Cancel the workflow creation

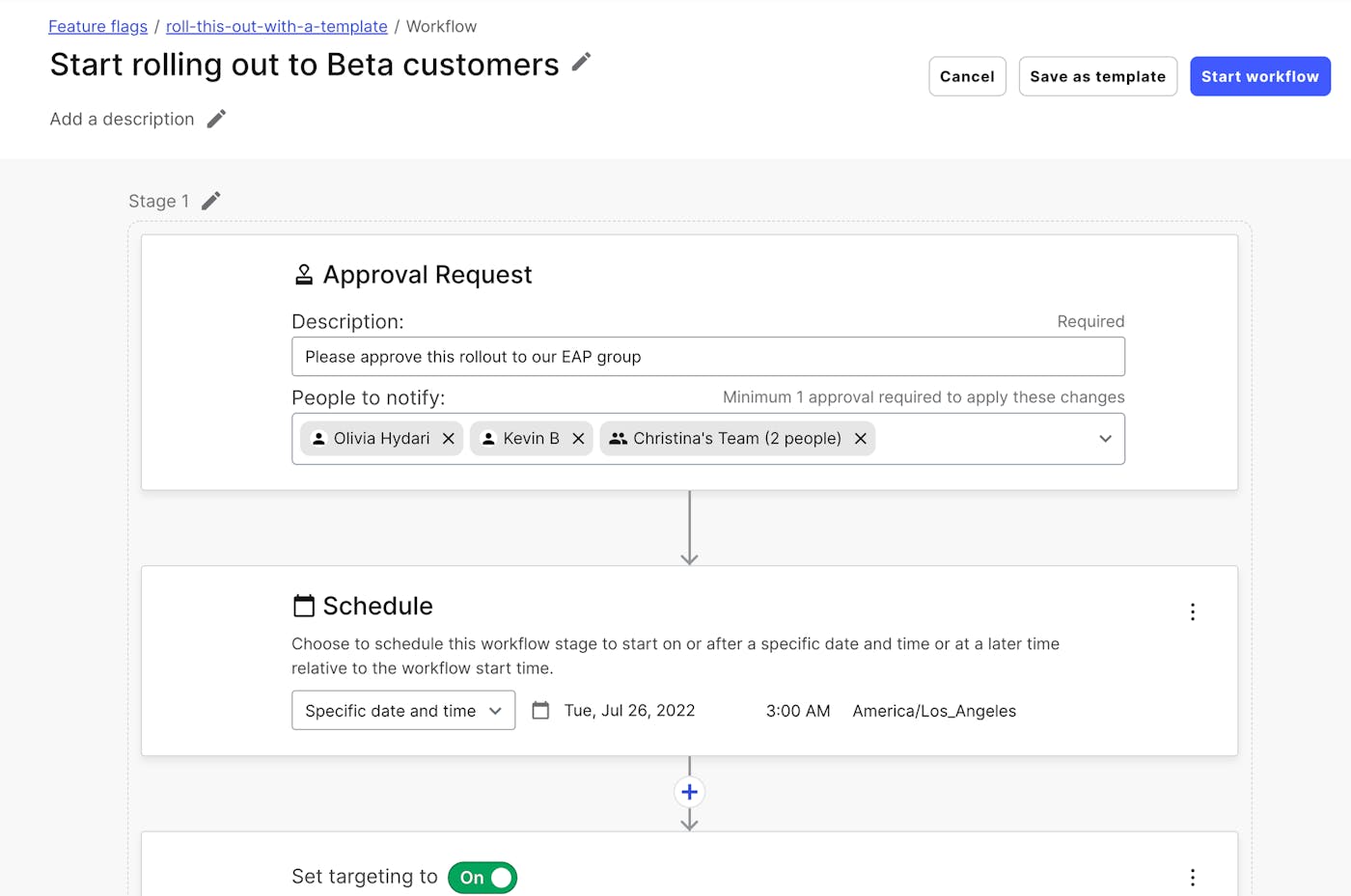[967, 76]
